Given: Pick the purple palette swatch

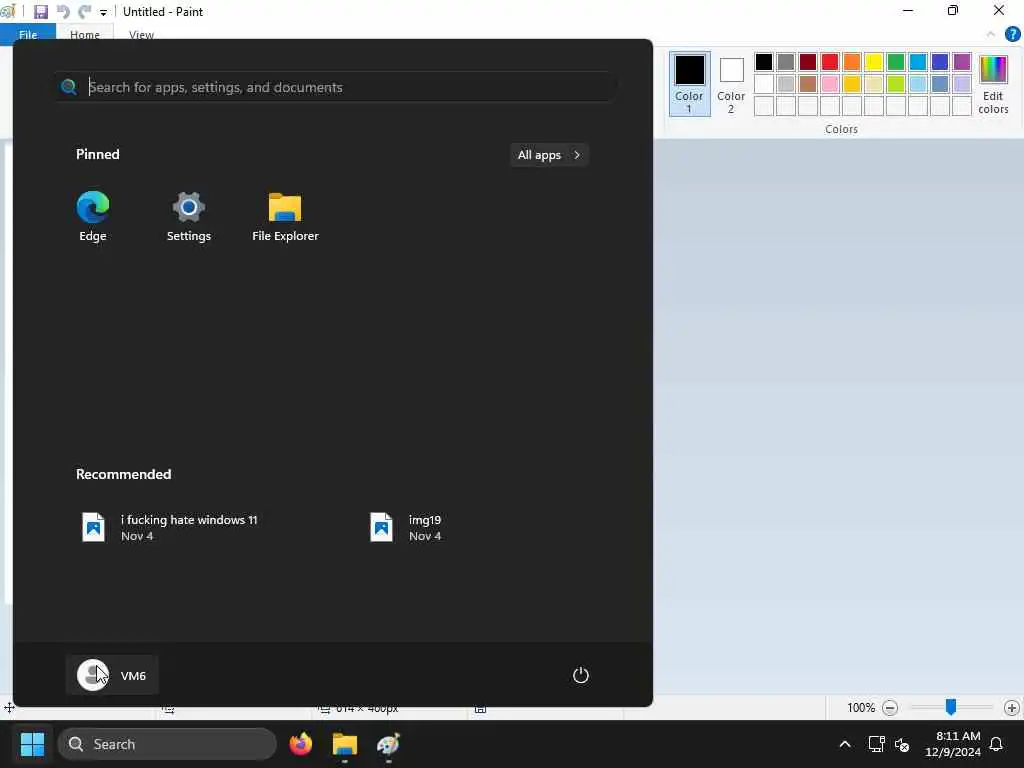Looking at the screenshot, I should (962, 62).
